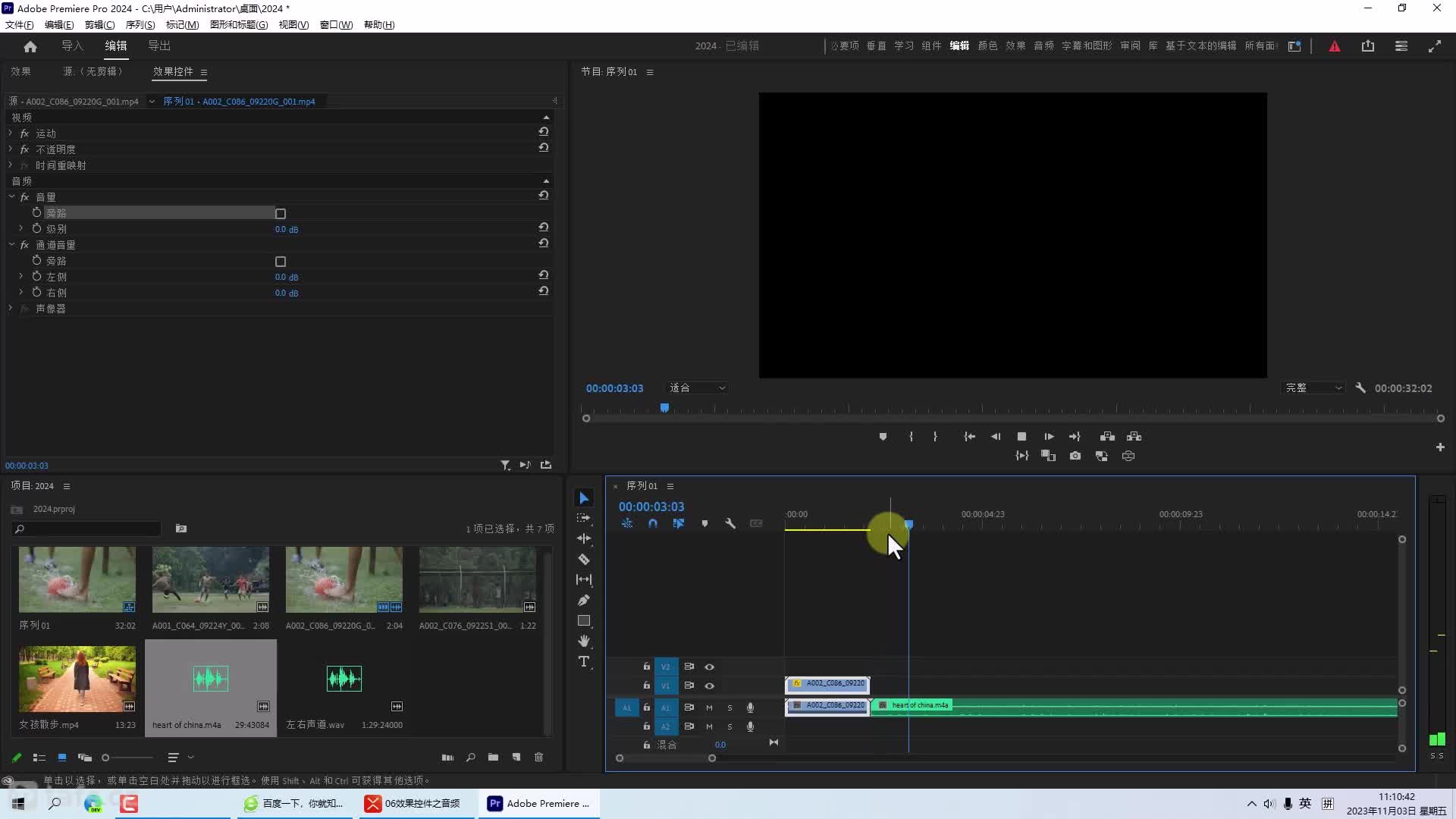Image resolution: width=1456 pixels, height=819 pixels.
Task: Select the Type tool
Action: coord(584,661)
